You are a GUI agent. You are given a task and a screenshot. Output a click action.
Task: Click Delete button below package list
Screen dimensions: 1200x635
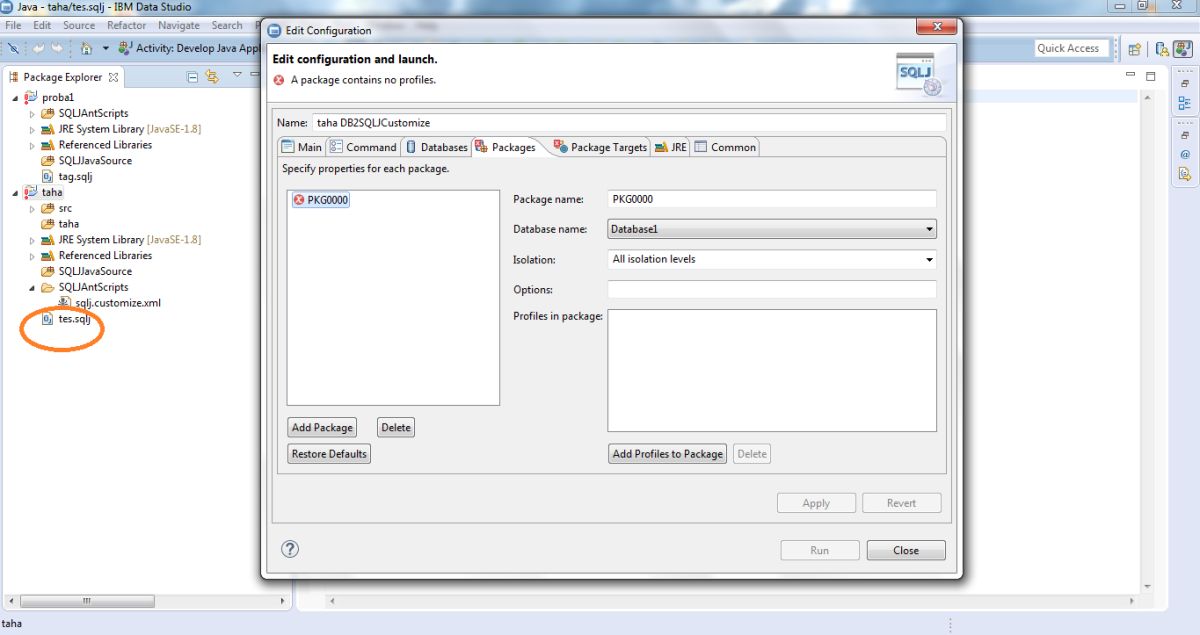tap(396, 427)
